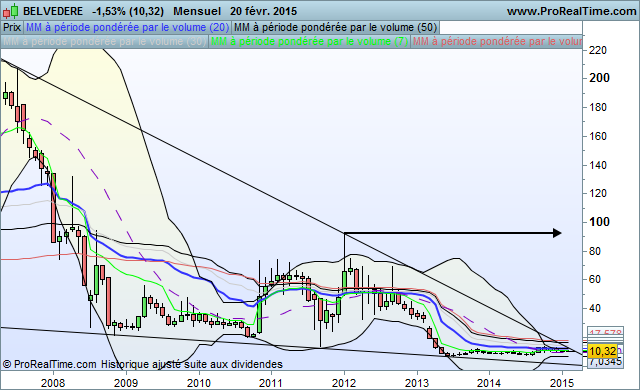Image resolution: width=640 pixels, height=390 pixels.
Task: Click the 2012 marker on the time axis
Action: coord(344,383)
